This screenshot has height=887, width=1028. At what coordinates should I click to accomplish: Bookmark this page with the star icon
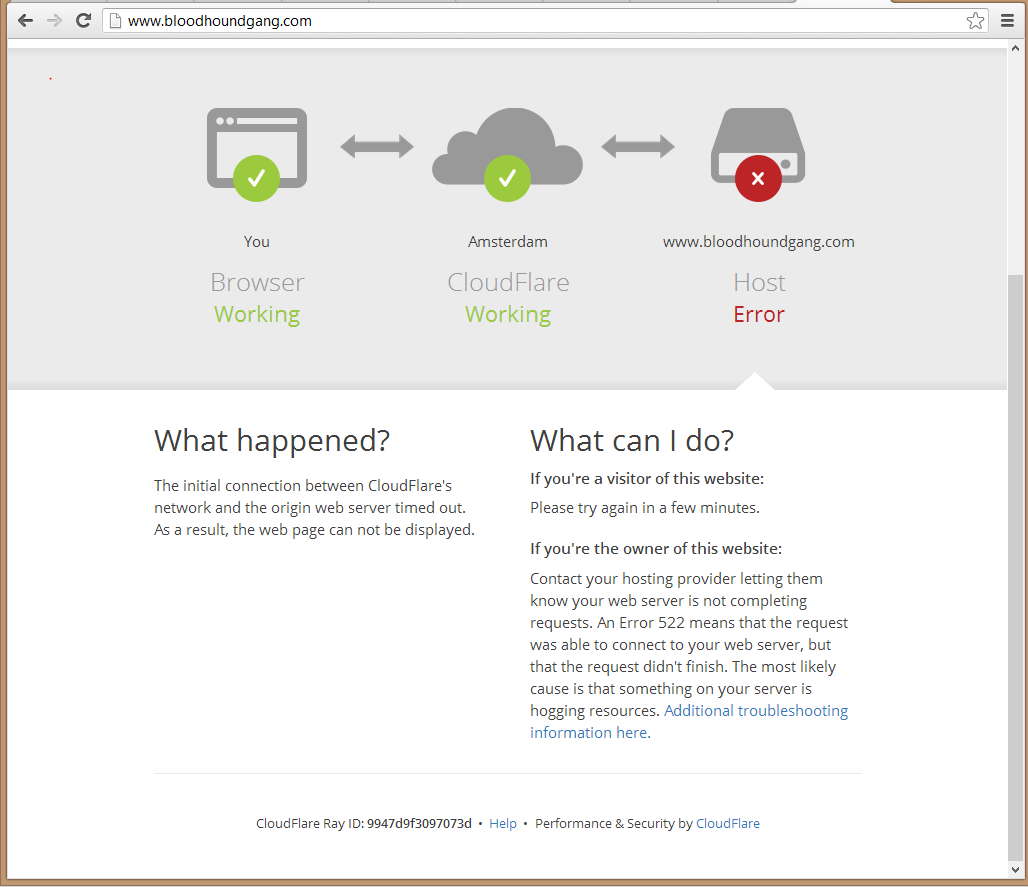tap(975, 21)
